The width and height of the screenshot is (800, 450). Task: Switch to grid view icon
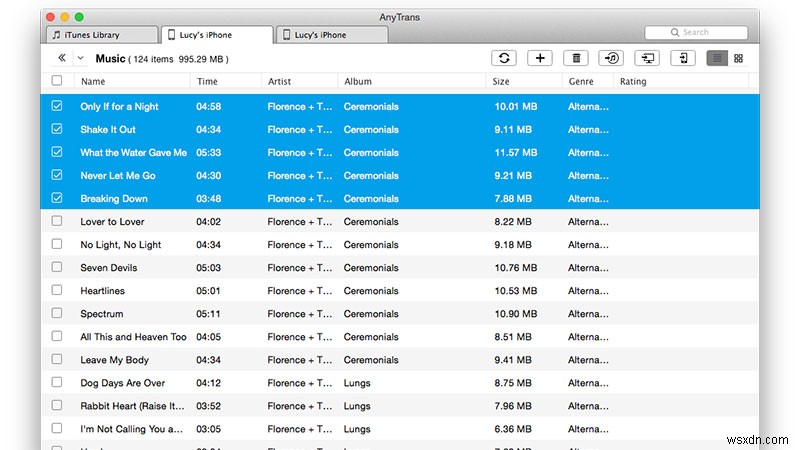tap(738, 58)
